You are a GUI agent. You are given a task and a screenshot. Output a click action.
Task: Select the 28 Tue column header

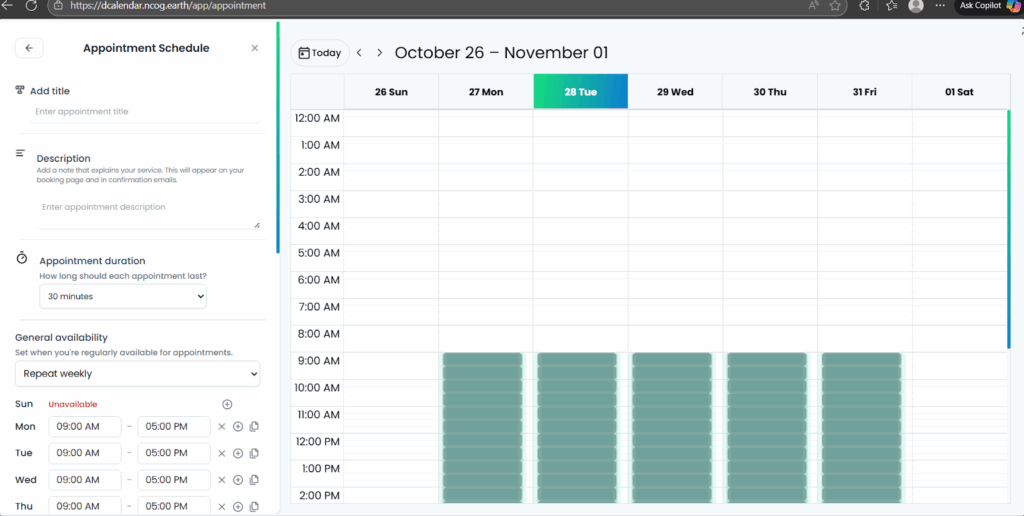(x=580, y=92)
